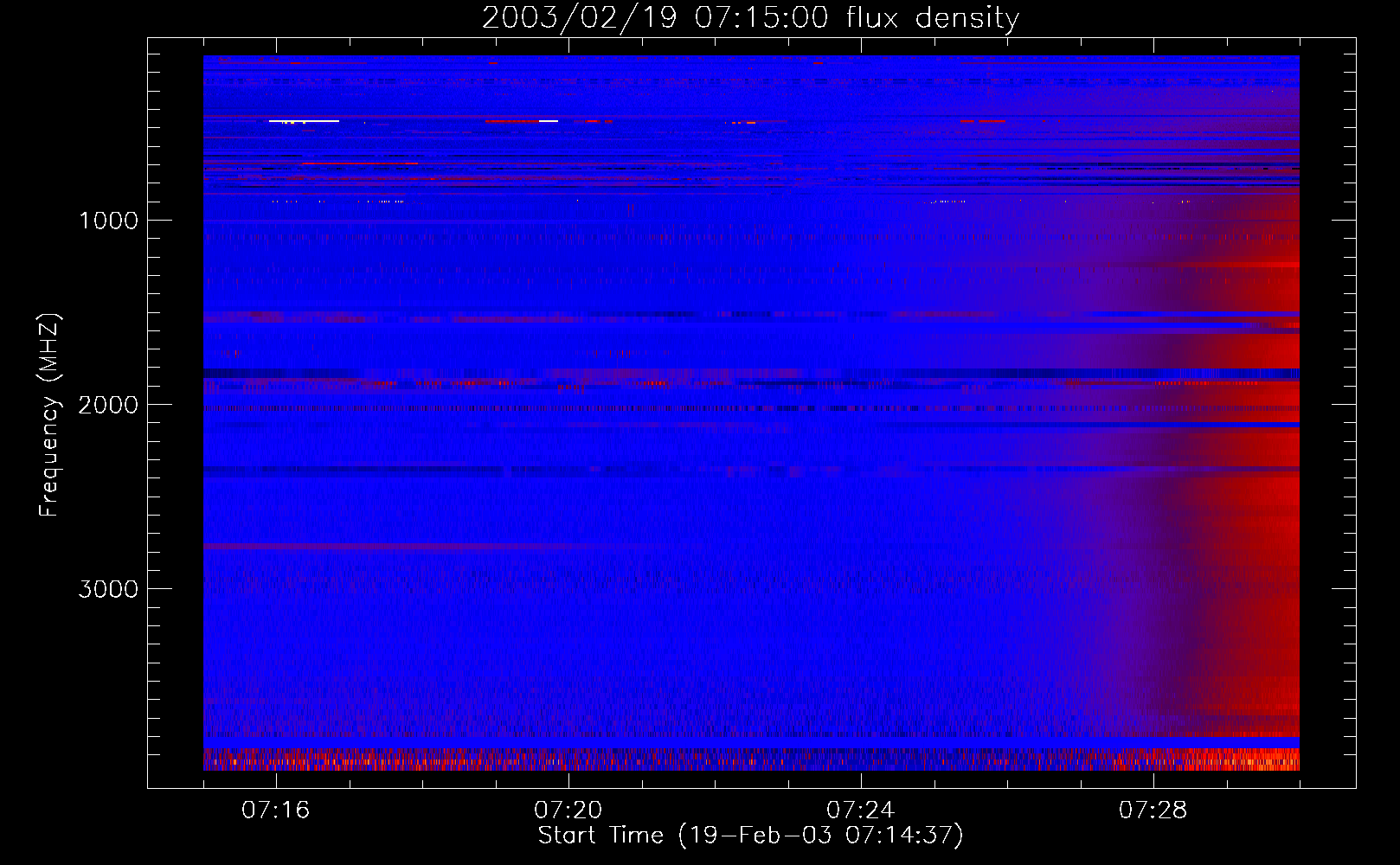Select the 2000 frequency axis label
Viewport: 1400px width, 865px height.
[x=108, y=405]
